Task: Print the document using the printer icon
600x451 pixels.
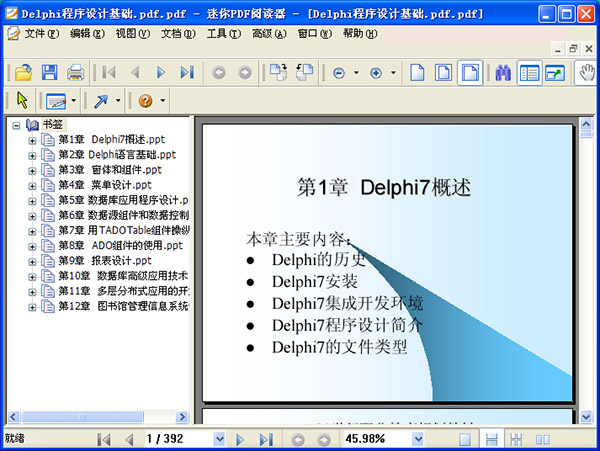Action: 75,72
